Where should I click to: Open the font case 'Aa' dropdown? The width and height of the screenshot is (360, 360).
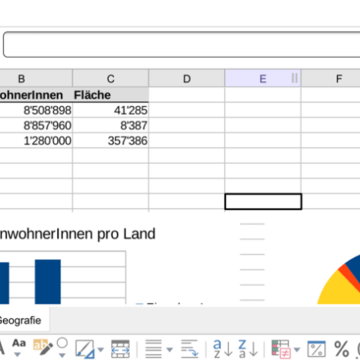(x=19, y=355)
